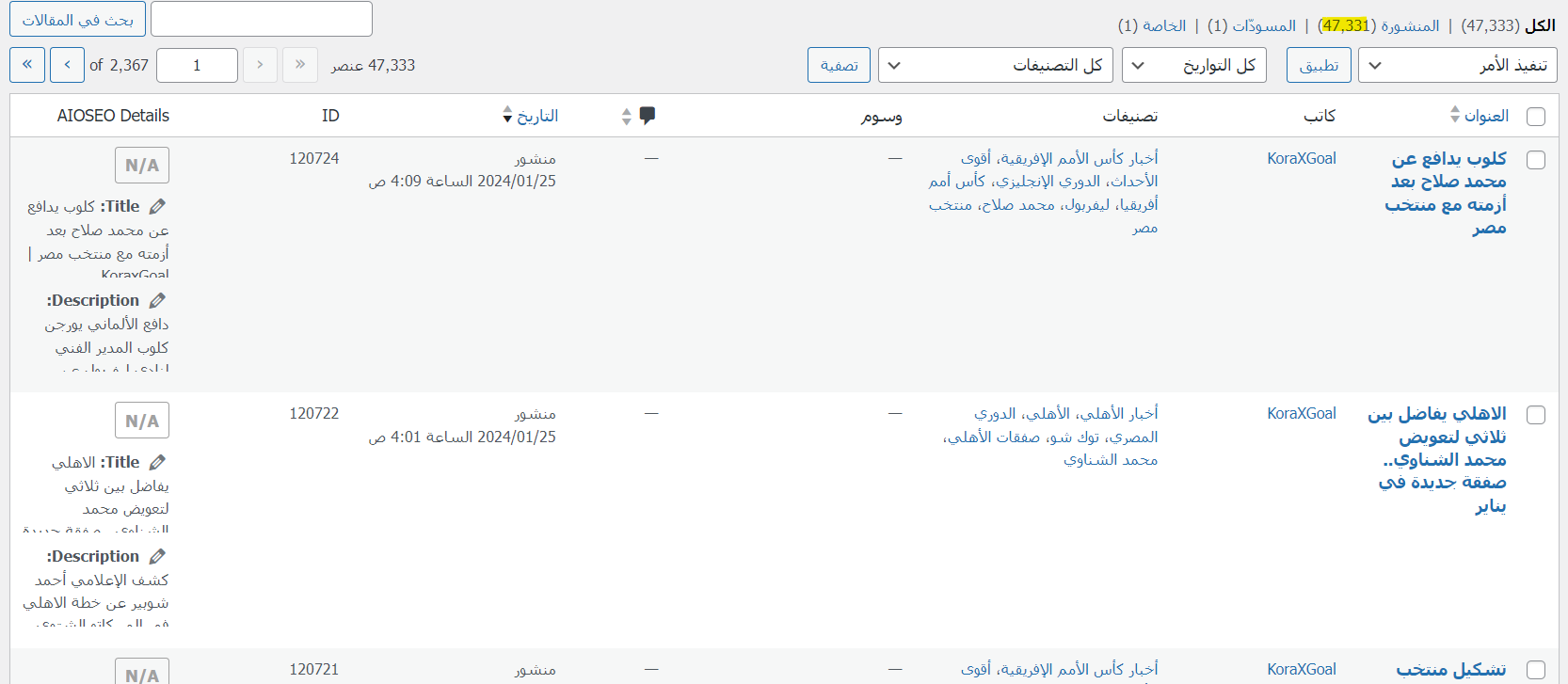Expand the 'كل التواريخ' date filter dropdown

[x=1195, y=66]
